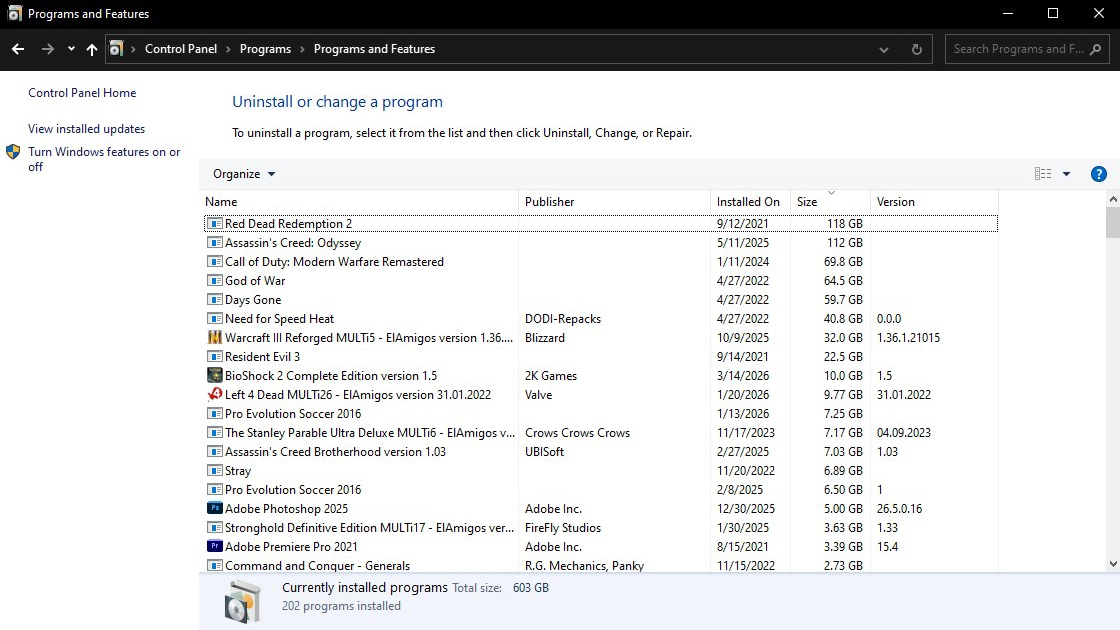Viewport: 1120px width, 630px height.
Task: Click the Windows features shield icon
Action: [x=13, y=152]
